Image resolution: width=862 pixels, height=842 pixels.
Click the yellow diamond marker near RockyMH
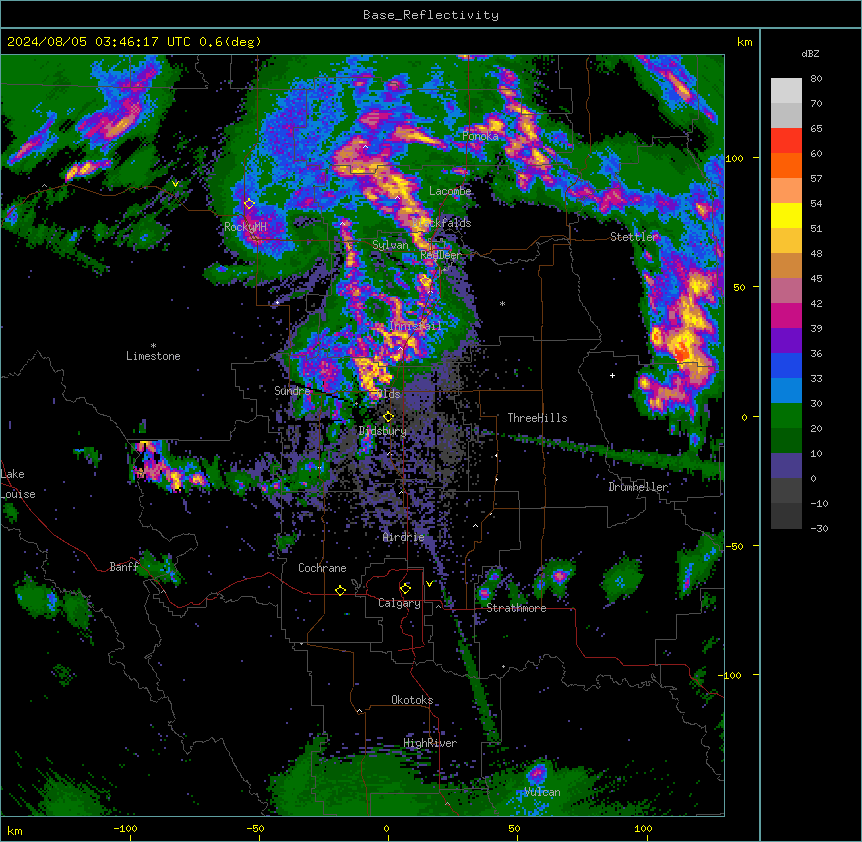249,204
